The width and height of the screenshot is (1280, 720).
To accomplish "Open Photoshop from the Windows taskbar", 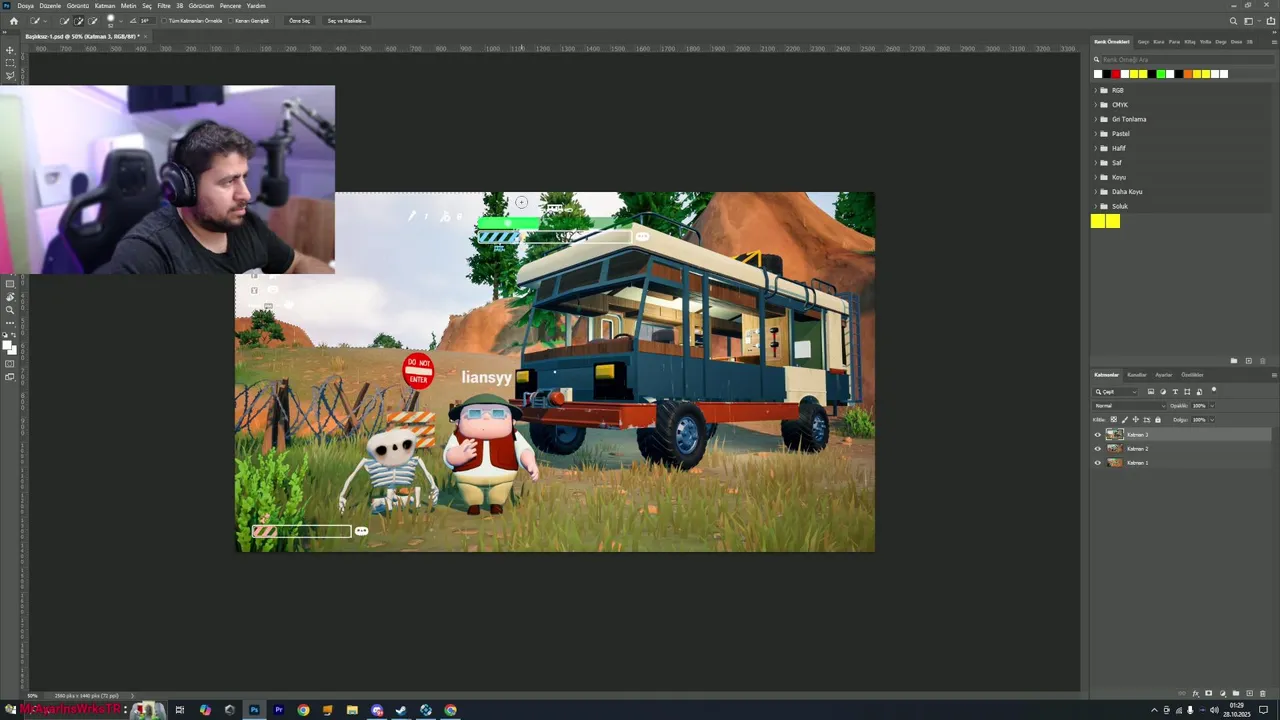I will click(254, 710).
